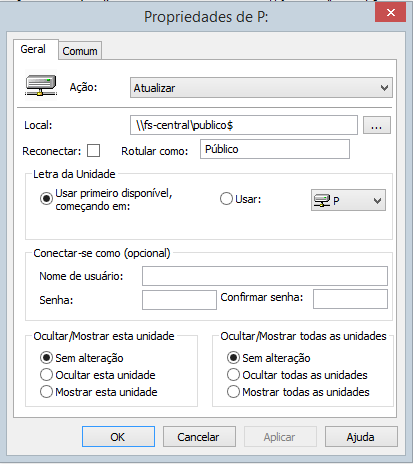413x464 pixels.
Task: Click the Rotular como text field
Action: click(x=275, y=149)
